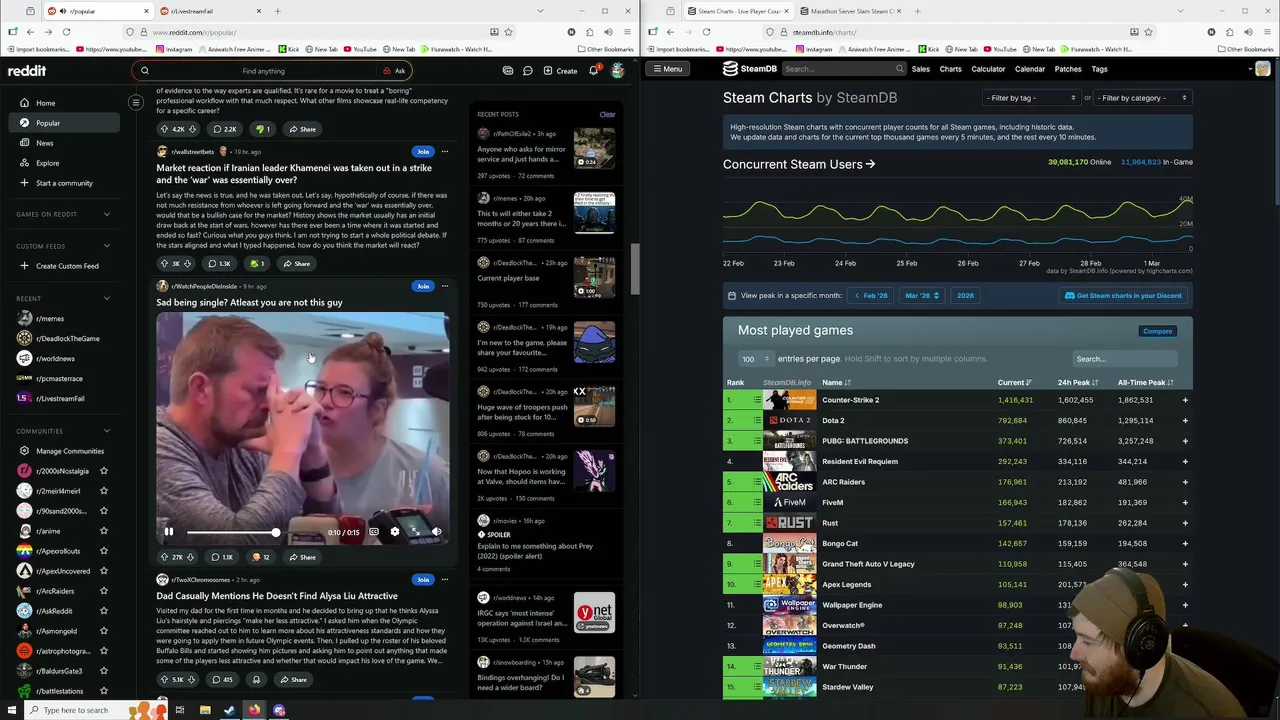The image size is (1280, 720).
Task: Open comments of 'Sad being single' post
Action: 221,557
